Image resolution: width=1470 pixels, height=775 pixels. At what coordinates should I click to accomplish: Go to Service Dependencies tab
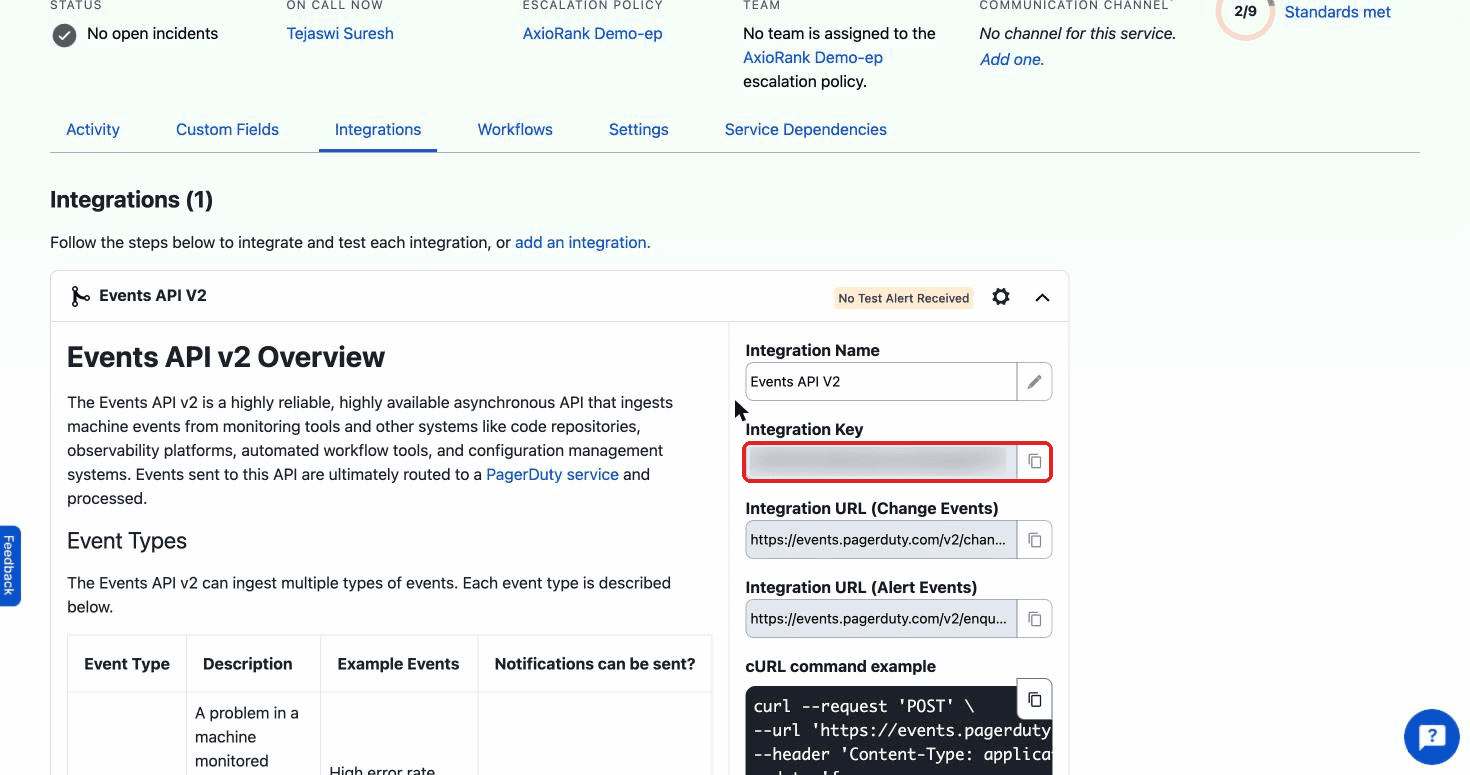(806, 129)
